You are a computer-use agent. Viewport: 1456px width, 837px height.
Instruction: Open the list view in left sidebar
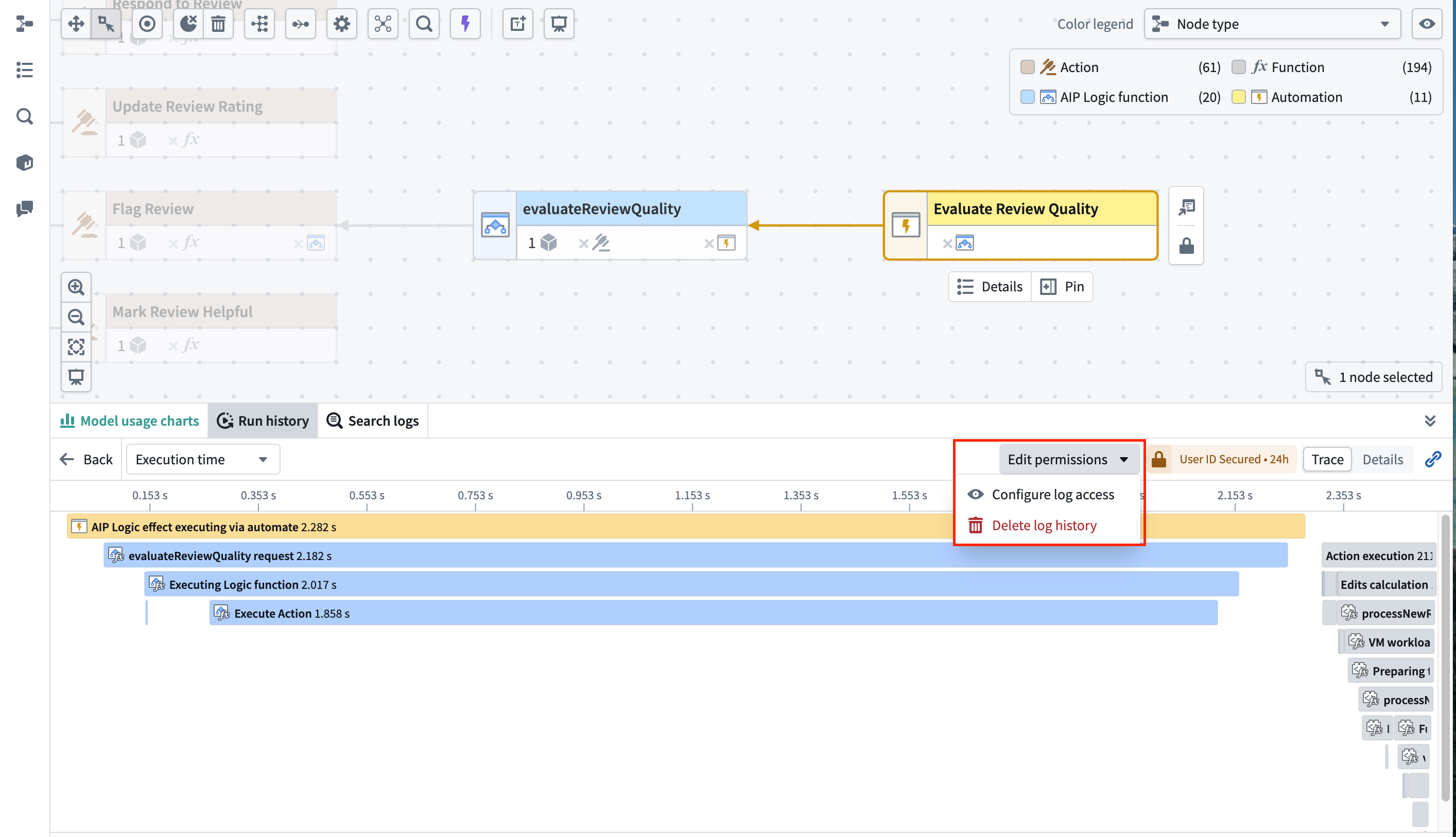[x=25, y=70]
